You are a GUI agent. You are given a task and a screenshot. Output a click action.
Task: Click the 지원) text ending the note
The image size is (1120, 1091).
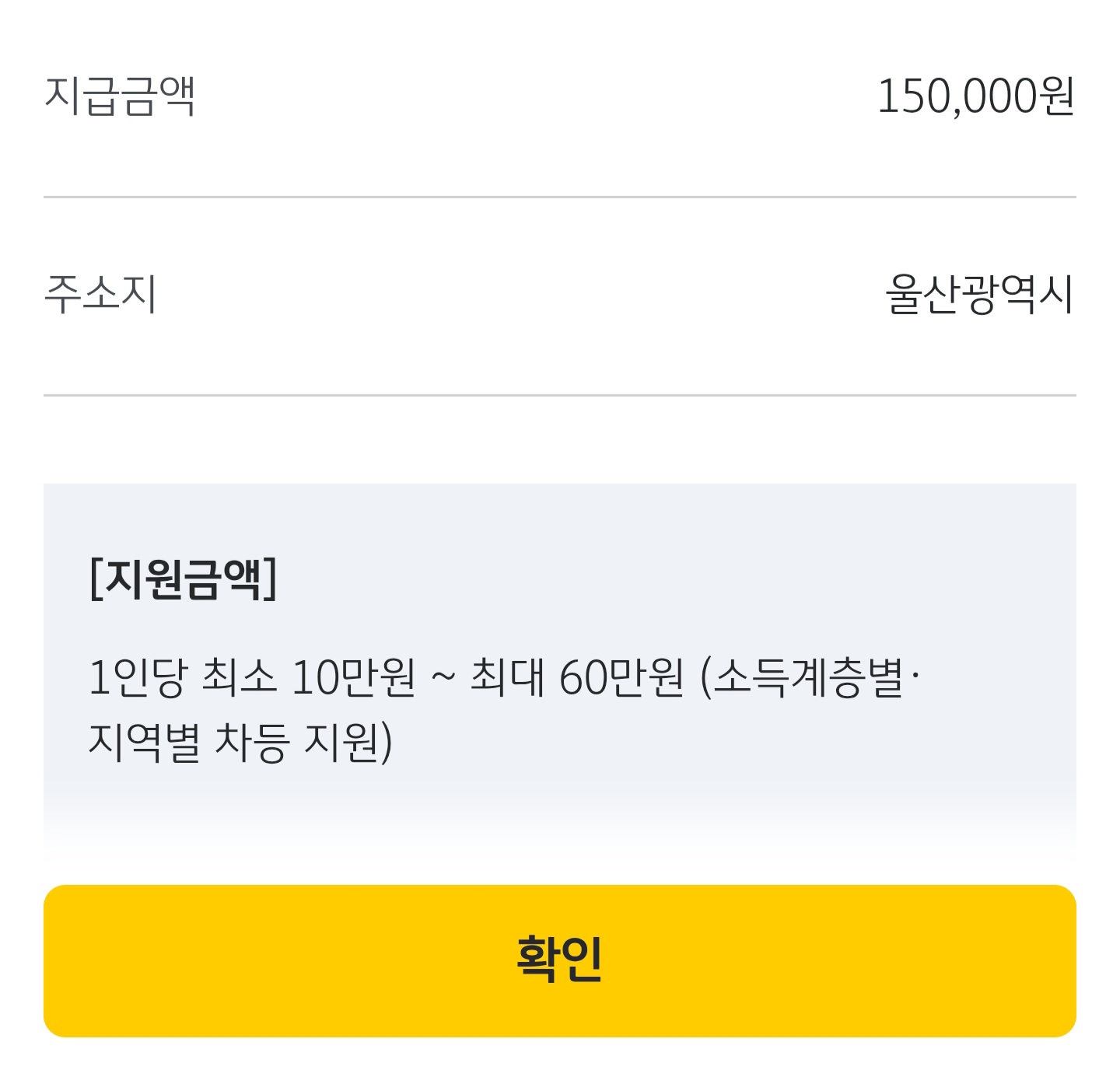pyautogui.click(x=348, y=742)
